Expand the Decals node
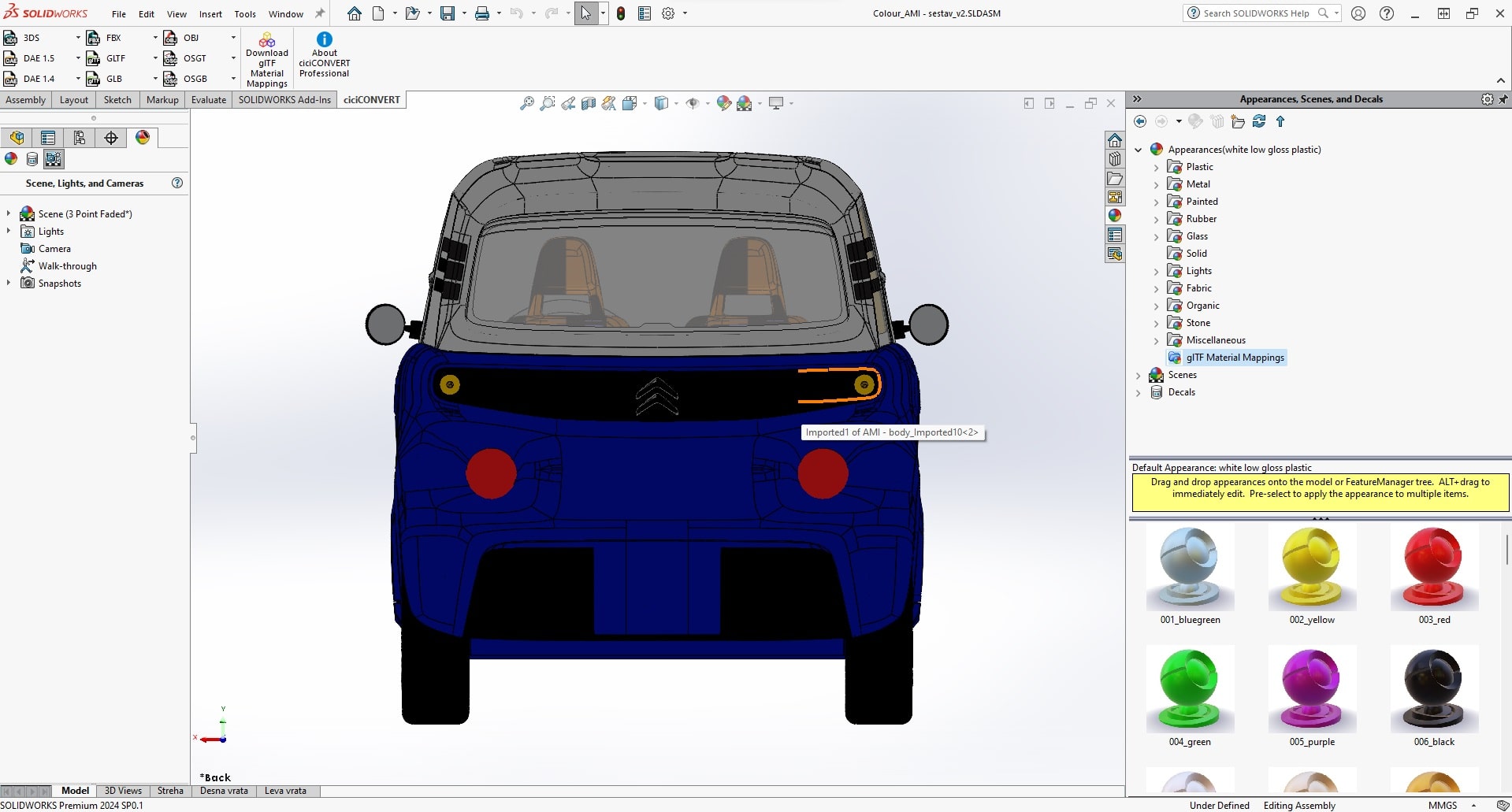The height and width of the screenshot is (812, 1512). click(x=1139, y=392)
